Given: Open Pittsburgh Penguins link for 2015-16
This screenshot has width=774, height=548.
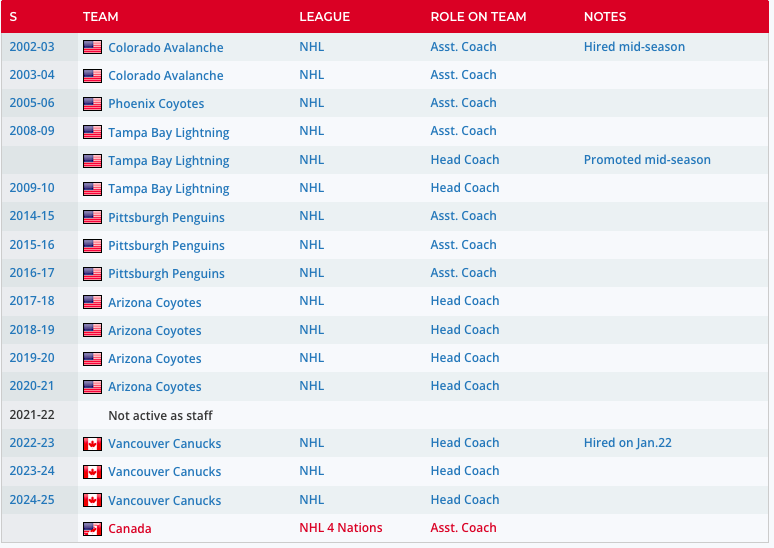Looking at the screenshot, I should tap(166, 246).
